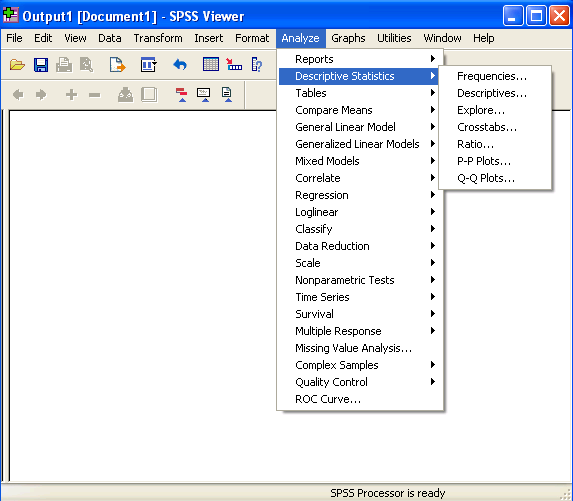Click the Expand plus outline icon
Image resolution: width=573 pixels, height=501 pixels.
tap(72, 95)
